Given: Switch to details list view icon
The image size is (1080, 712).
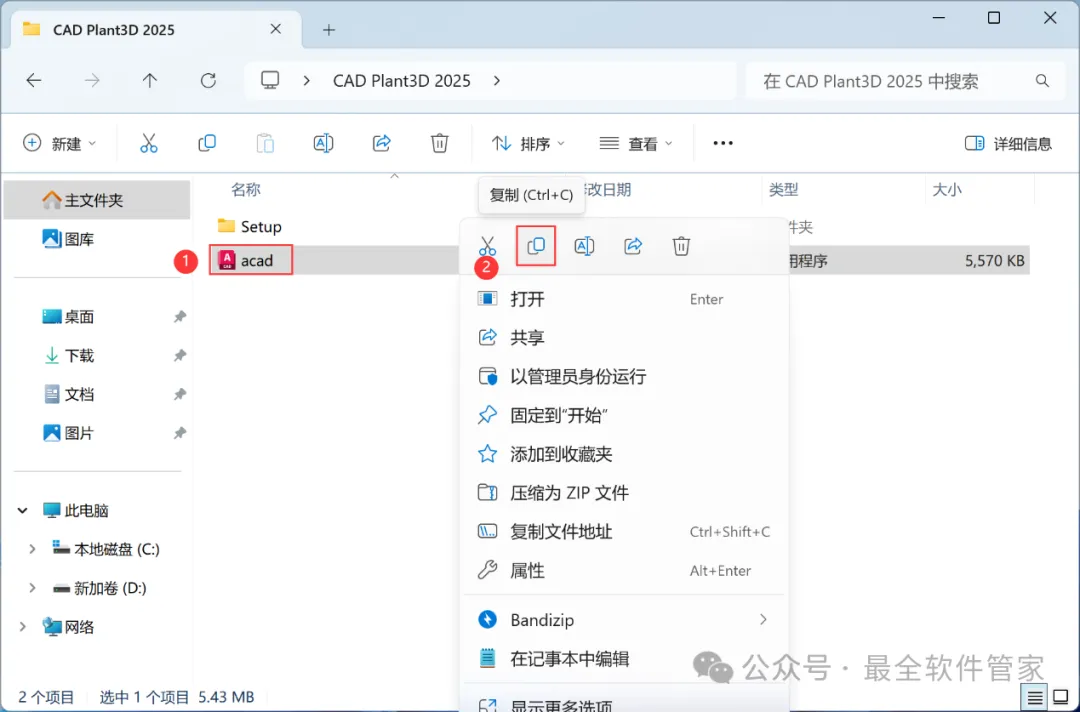Looking at the screenshot, I should 1035,698.
